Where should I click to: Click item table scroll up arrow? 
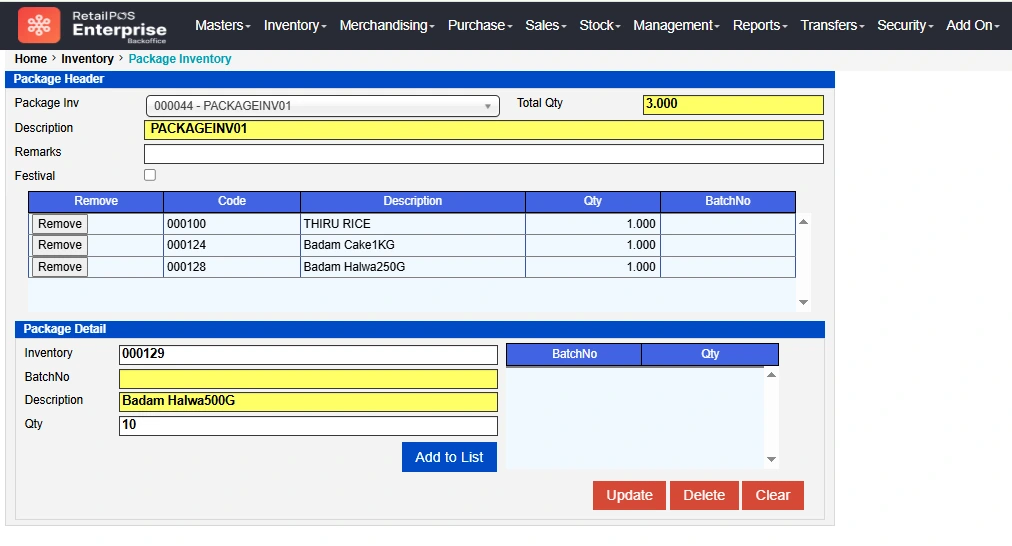point(804,222)
